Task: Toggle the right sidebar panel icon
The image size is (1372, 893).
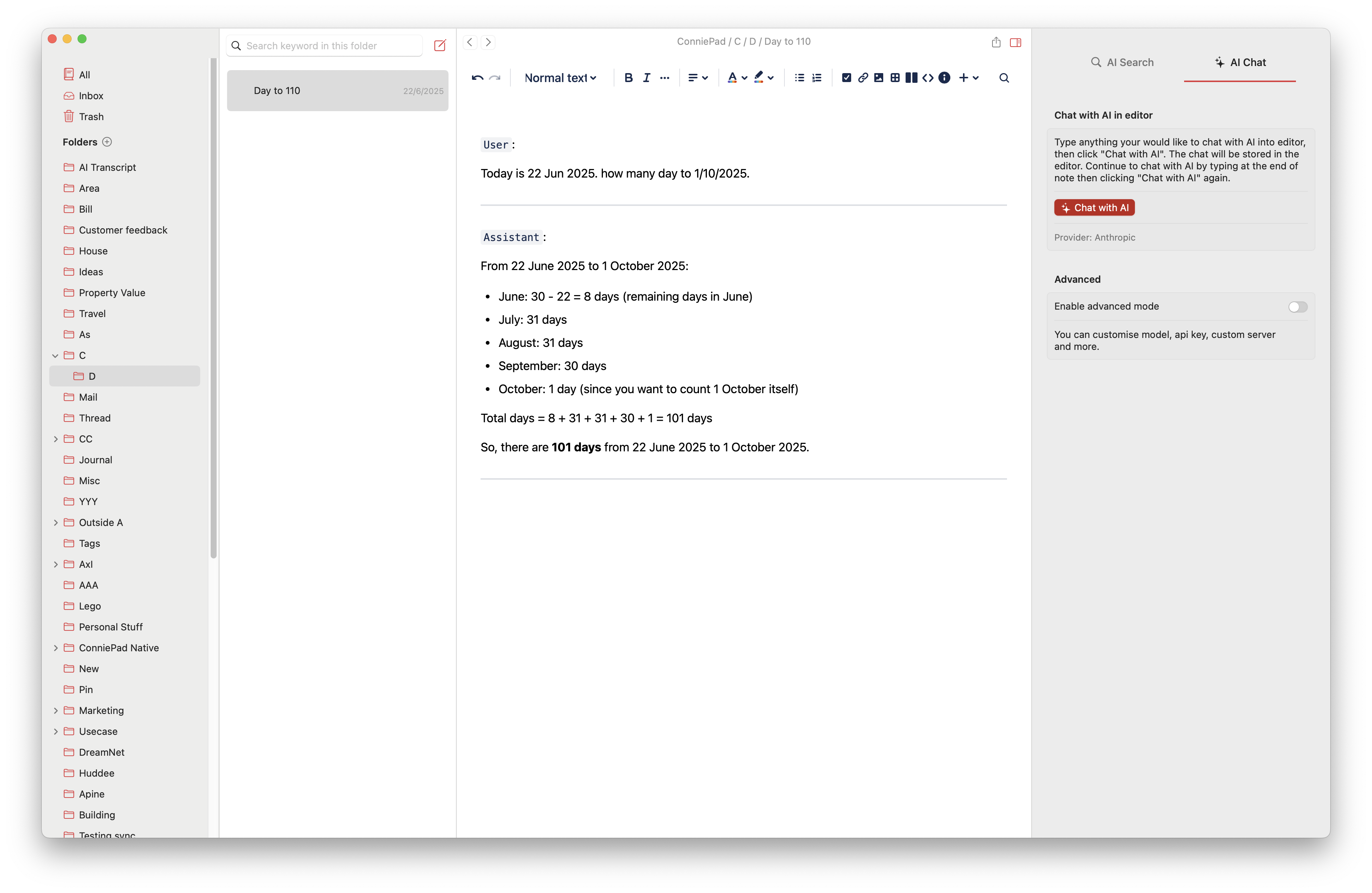Action: 1015,42
